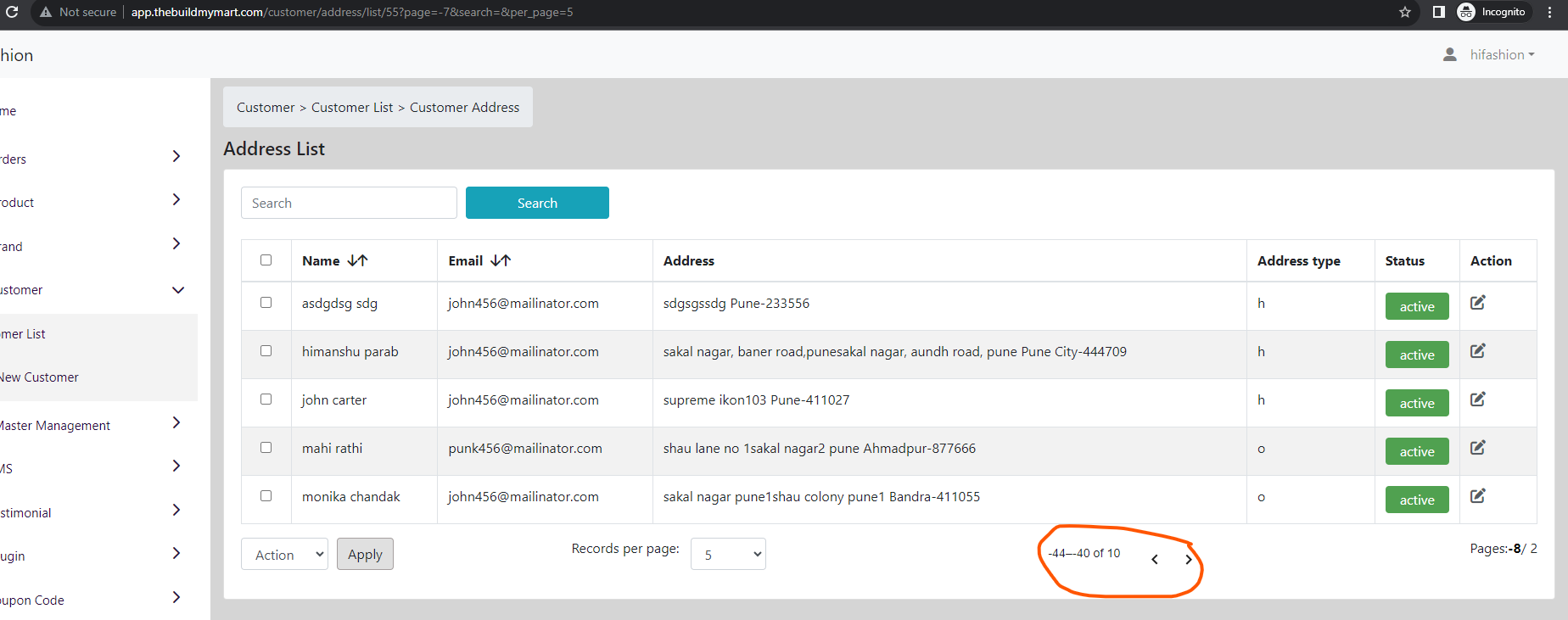Click Customer Address breadcrumb

point(464,108)
